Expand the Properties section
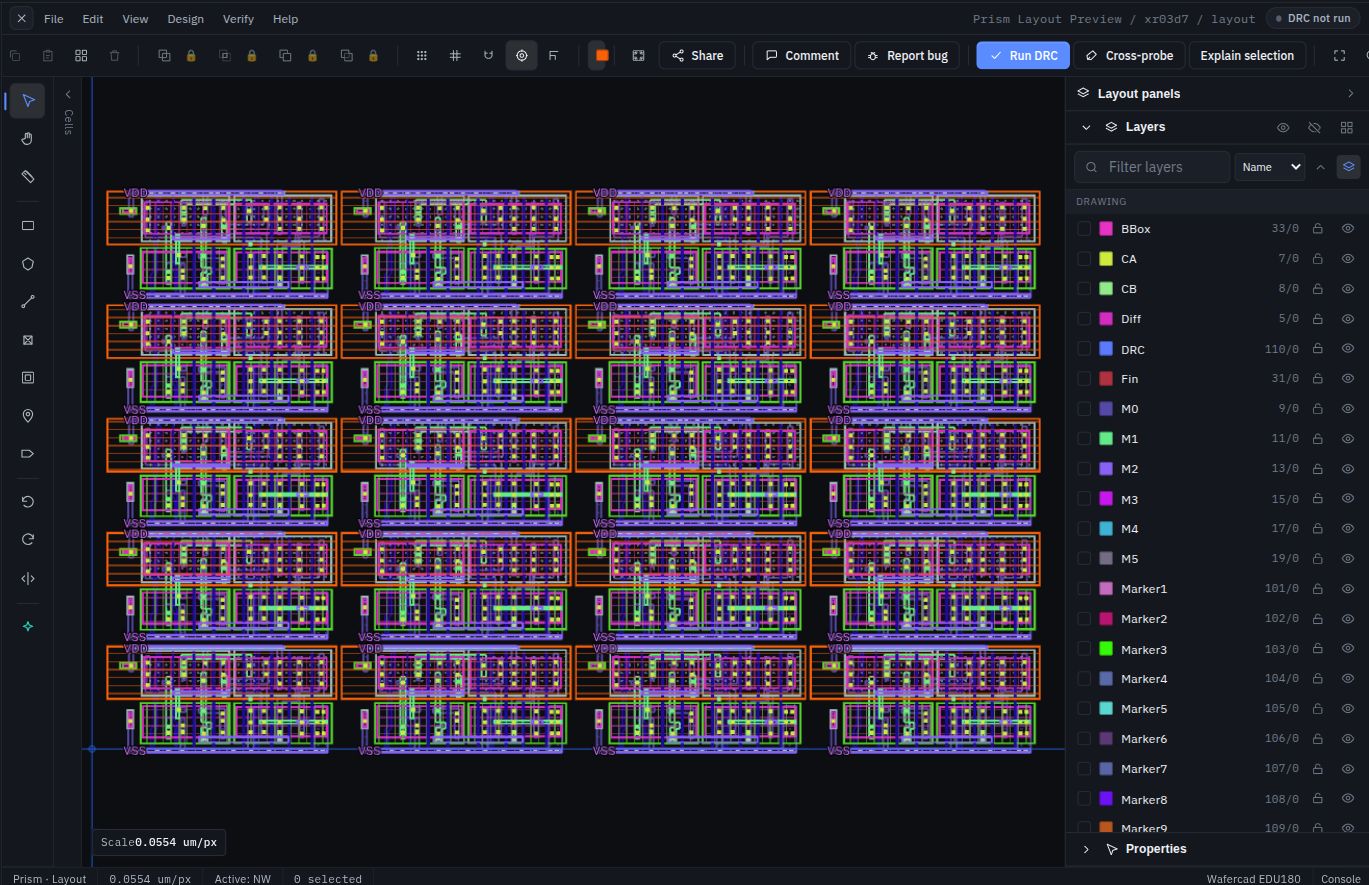 pos(1086,849)
